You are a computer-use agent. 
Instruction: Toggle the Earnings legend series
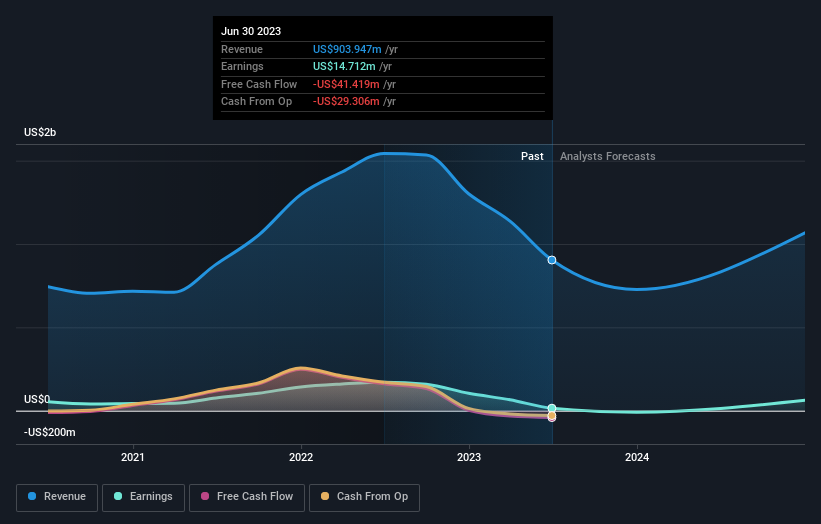tap(143, 497)
